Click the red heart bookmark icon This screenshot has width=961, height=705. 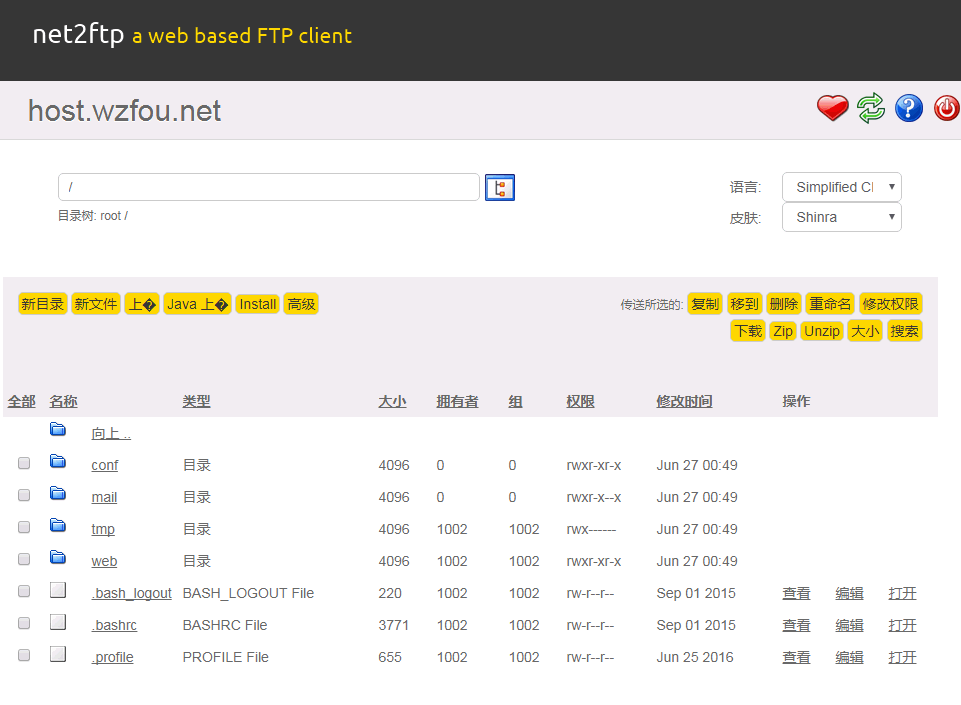(832, 109)
